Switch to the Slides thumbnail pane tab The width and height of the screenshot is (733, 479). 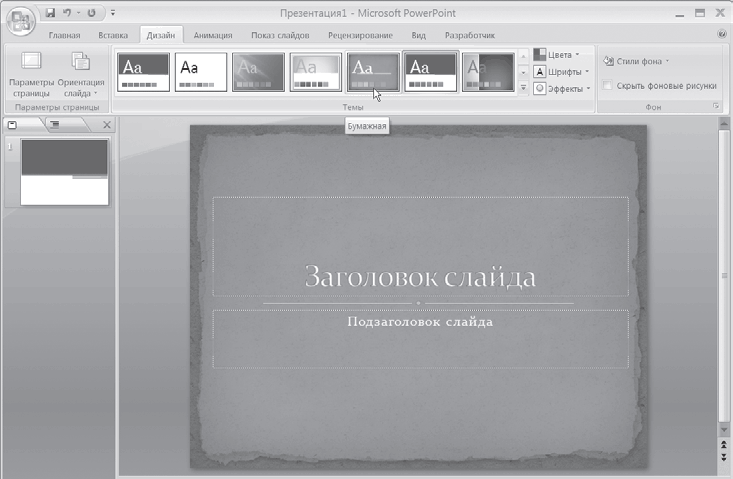point(22,125)
